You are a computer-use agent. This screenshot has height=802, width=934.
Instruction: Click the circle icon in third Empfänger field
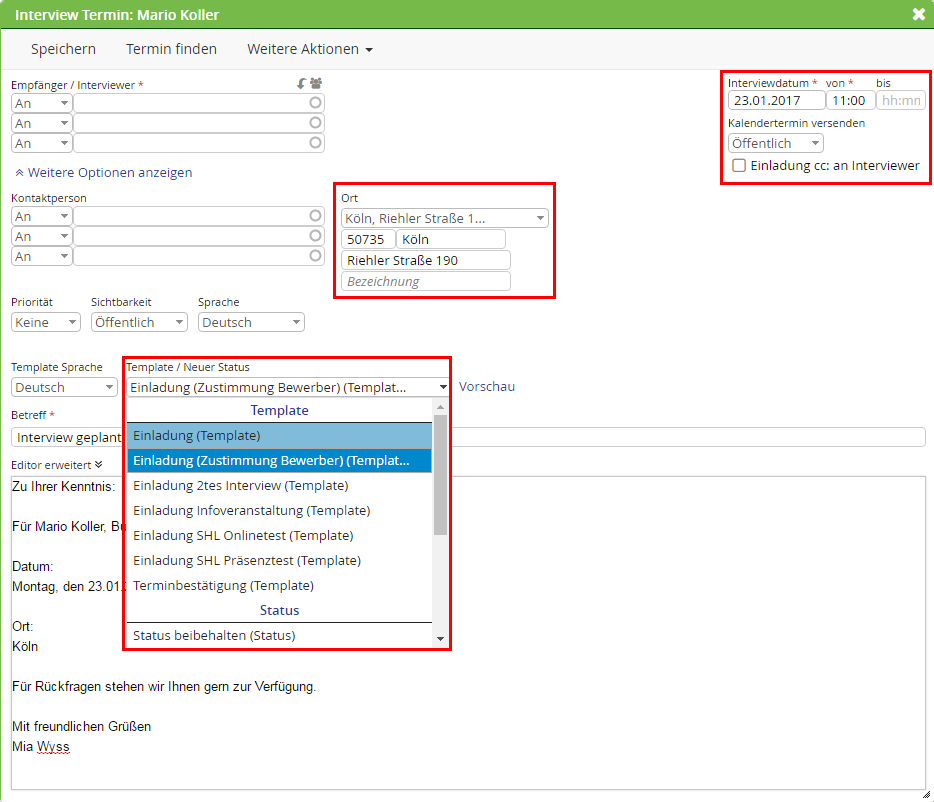[x=315, y=142]
